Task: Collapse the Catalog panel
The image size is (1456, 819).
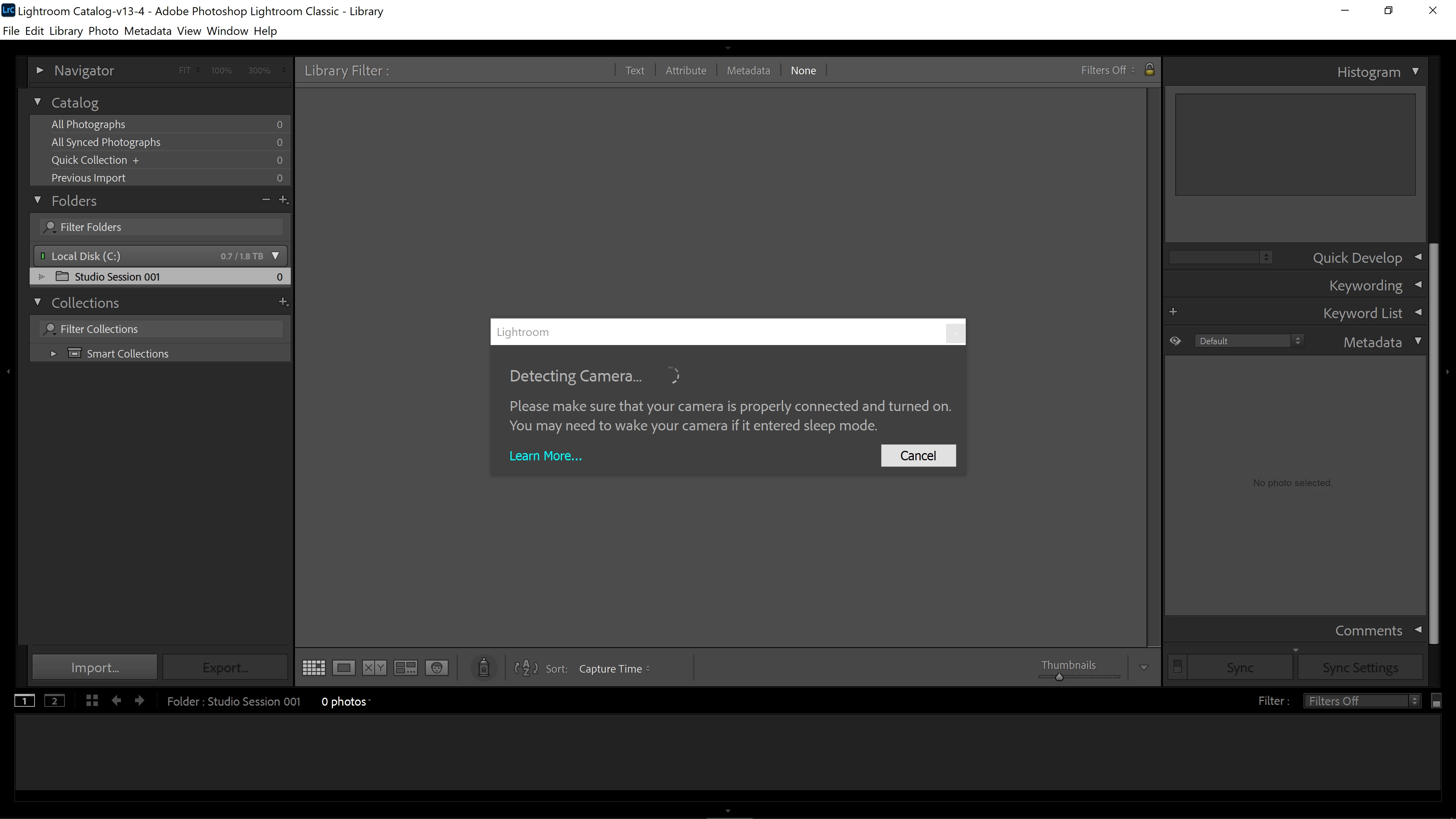Action: pos(38,102)
